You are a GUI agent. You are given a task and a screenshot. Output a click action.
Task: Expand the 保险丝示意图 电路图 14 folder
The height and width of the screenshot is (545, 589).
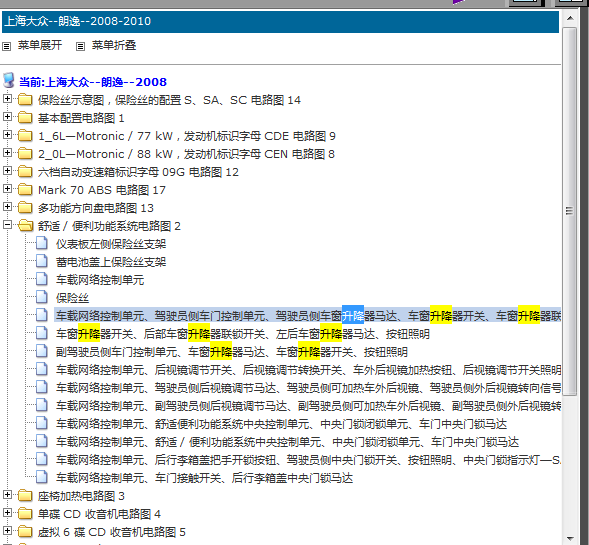click(x=7, y=99)
